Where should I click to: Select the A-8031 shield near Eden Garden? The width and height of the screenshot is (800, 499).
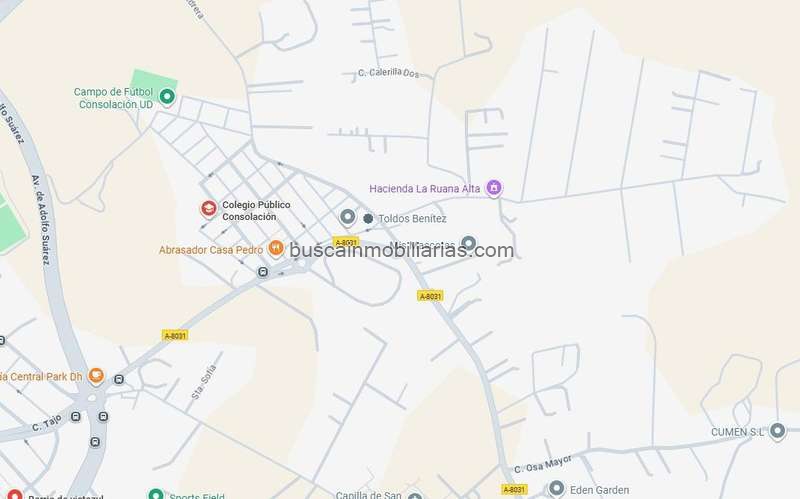(x=514, y=489)
